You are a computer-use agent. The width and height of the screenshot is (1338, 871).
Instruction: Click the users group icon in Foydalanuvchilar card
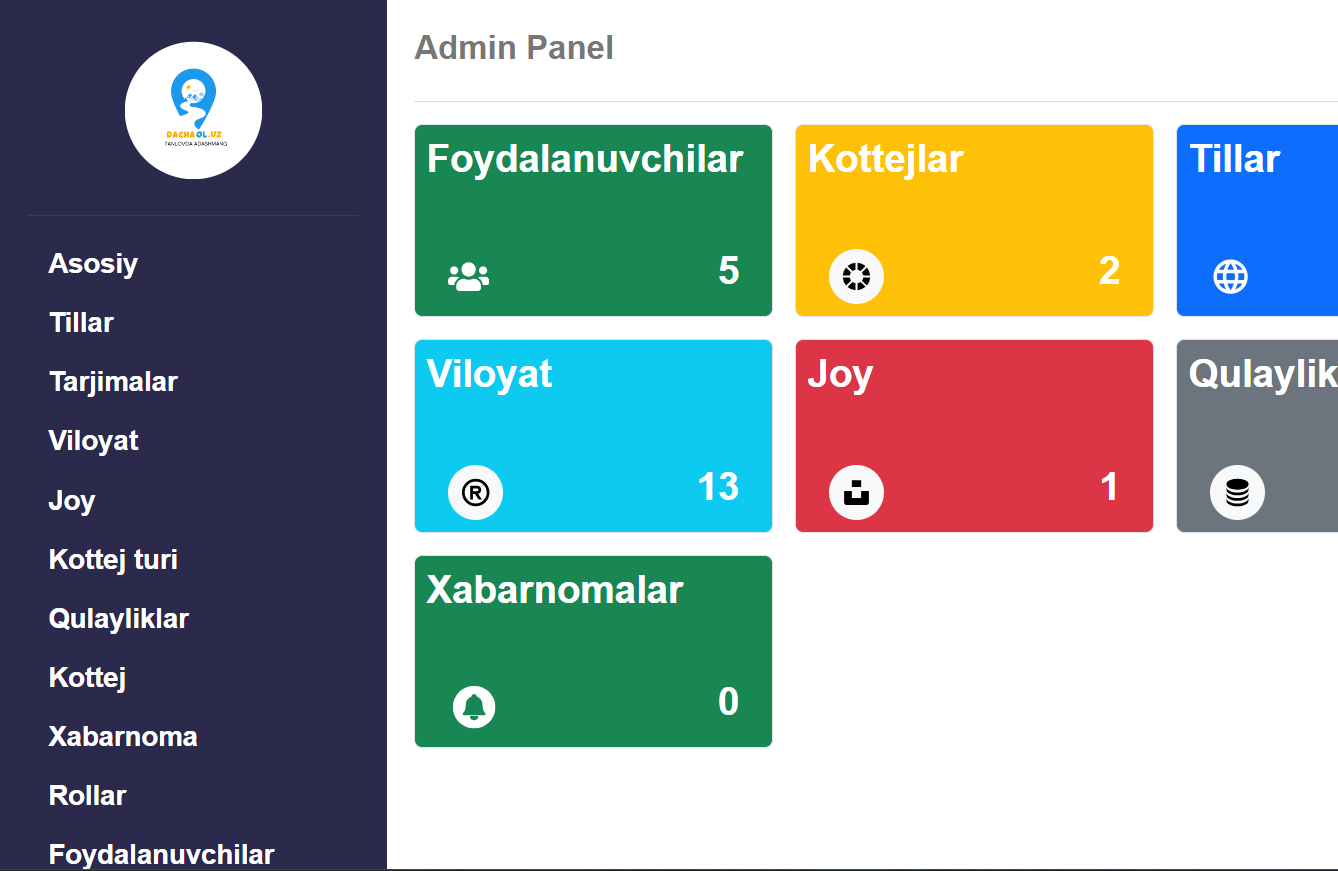click(x=468, y=277)
